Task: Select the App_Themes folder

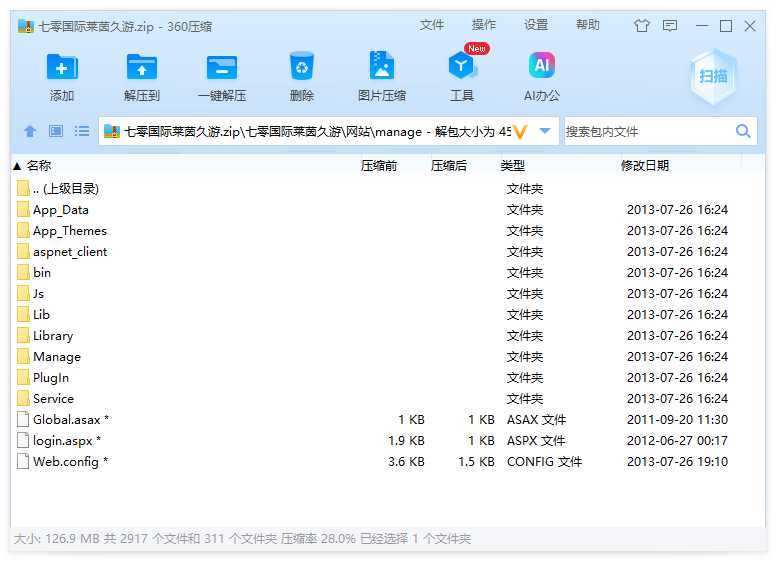Action: [69, 231]
